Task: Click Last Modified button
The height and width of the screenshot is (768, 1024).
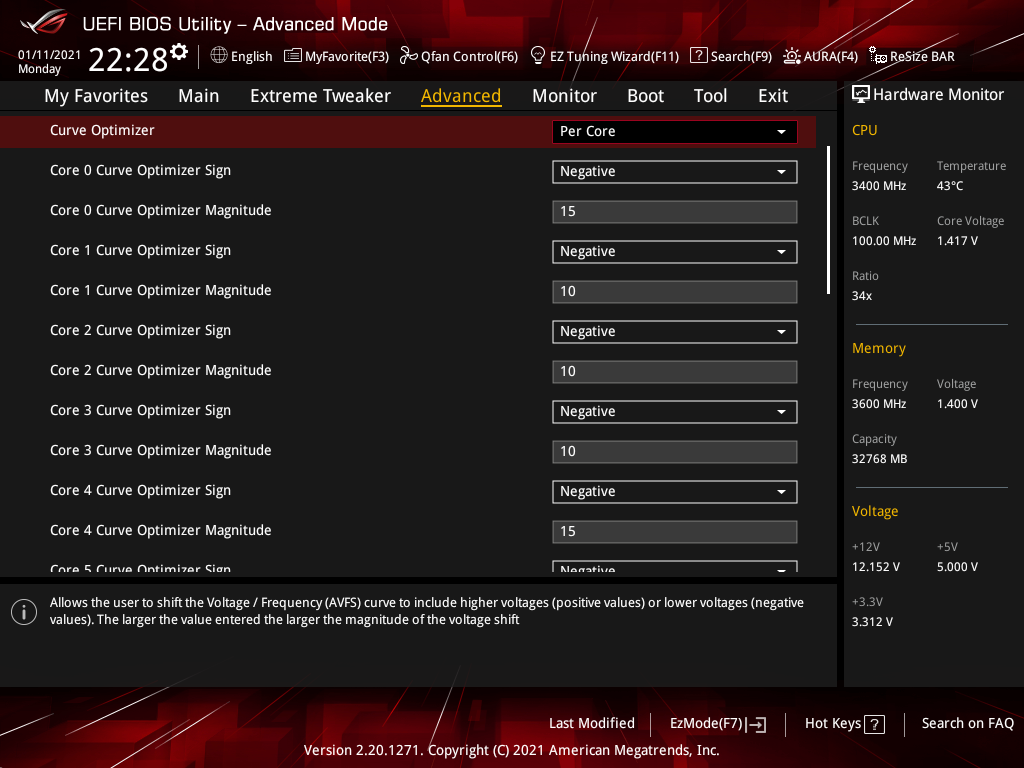Action: (592, 724)
